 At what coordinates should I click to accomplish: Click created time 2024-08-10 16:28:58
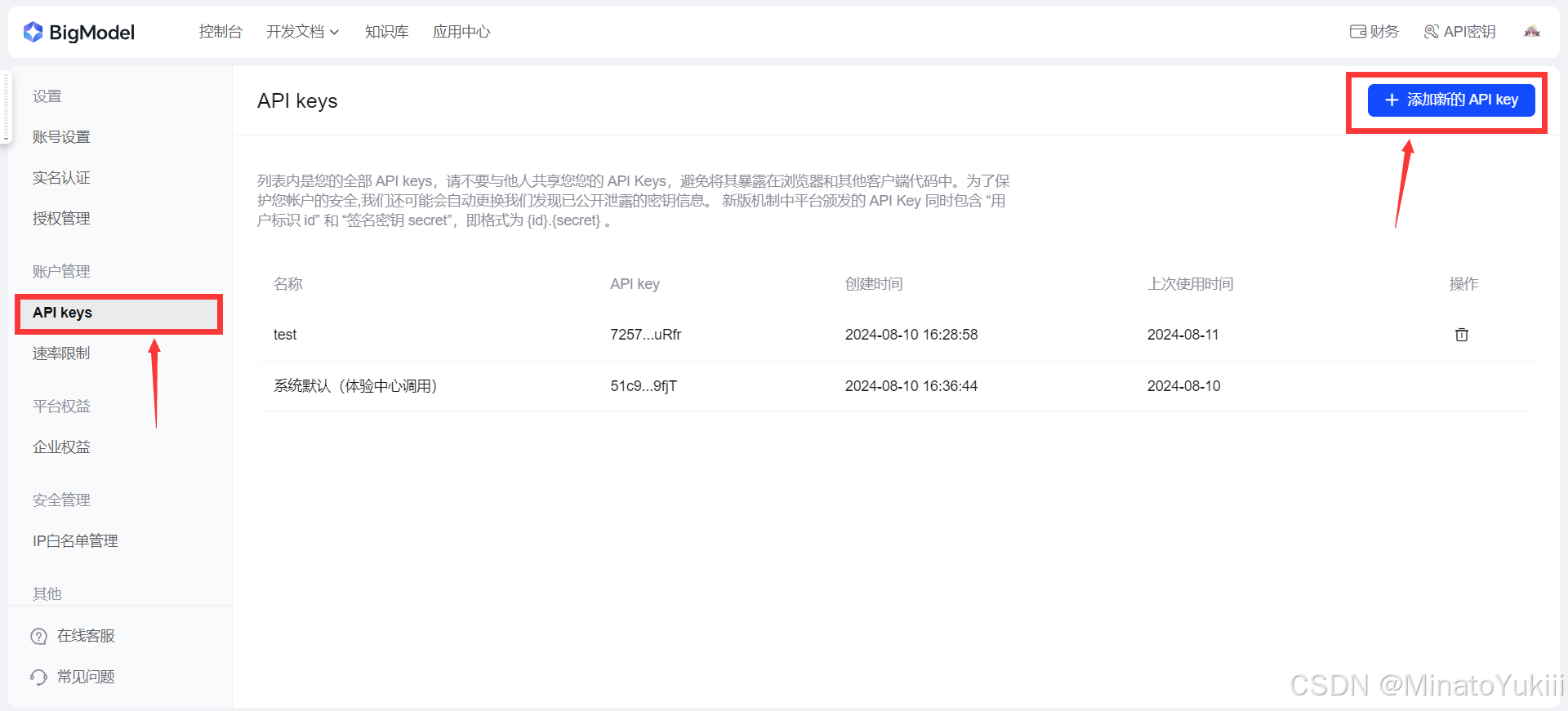click(x=911, y=335)
